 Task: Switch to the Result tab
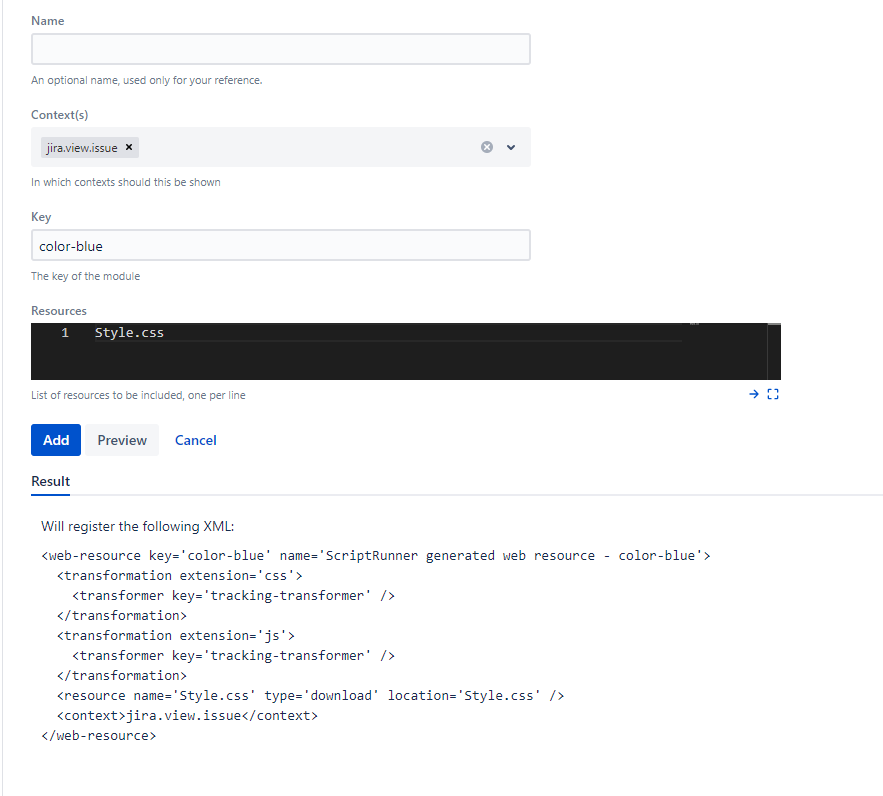(50, 481)
